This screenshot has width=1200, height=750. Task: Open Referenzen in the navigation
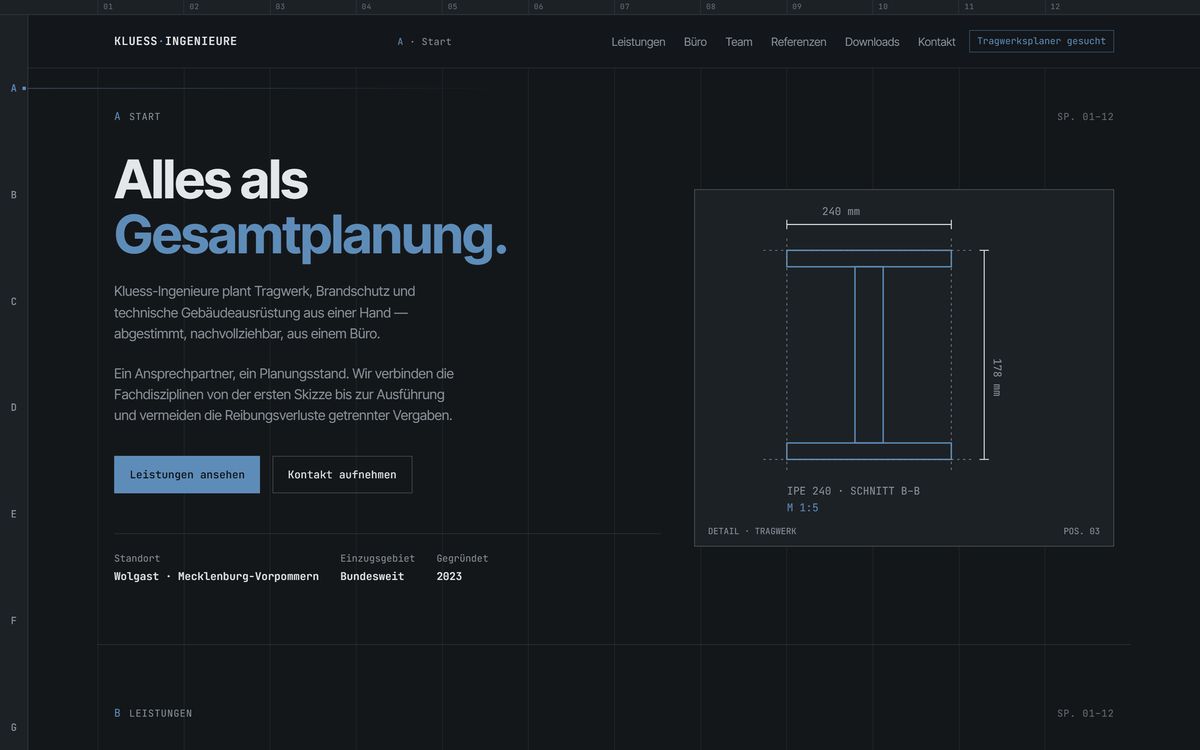[x=798, y=42]
